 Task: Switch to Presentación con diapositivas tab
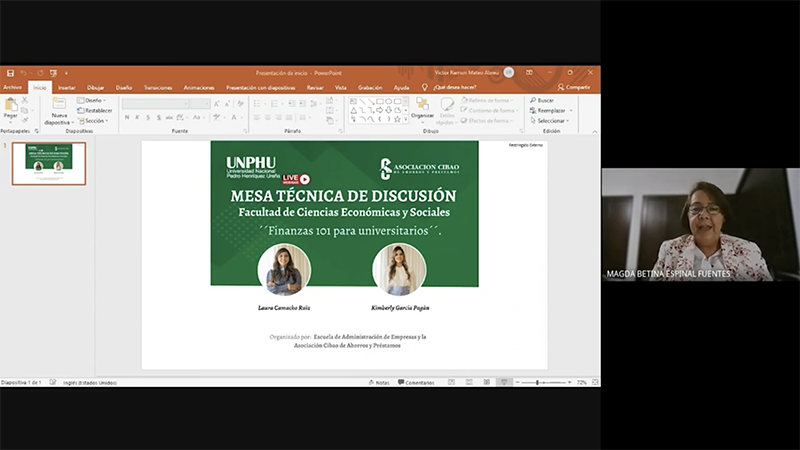pyautogui.click(x=261, y=88)
